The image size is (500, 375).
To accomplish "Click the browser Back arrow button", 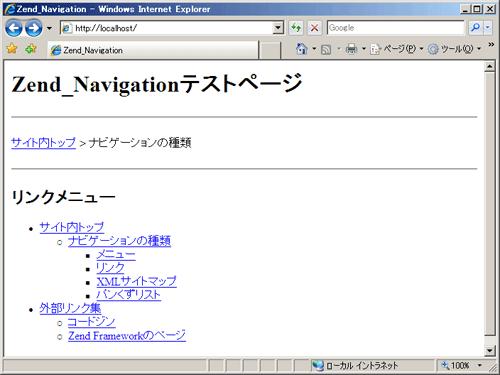I will pyautogui.click(x=14, y=28).
